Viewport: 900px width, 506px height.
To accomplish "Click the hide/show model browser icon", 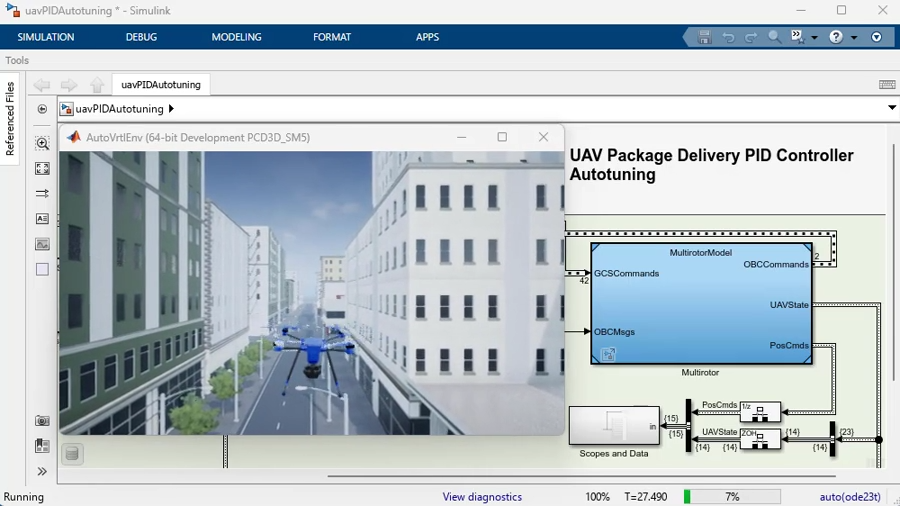I will [x=42, y=109].
